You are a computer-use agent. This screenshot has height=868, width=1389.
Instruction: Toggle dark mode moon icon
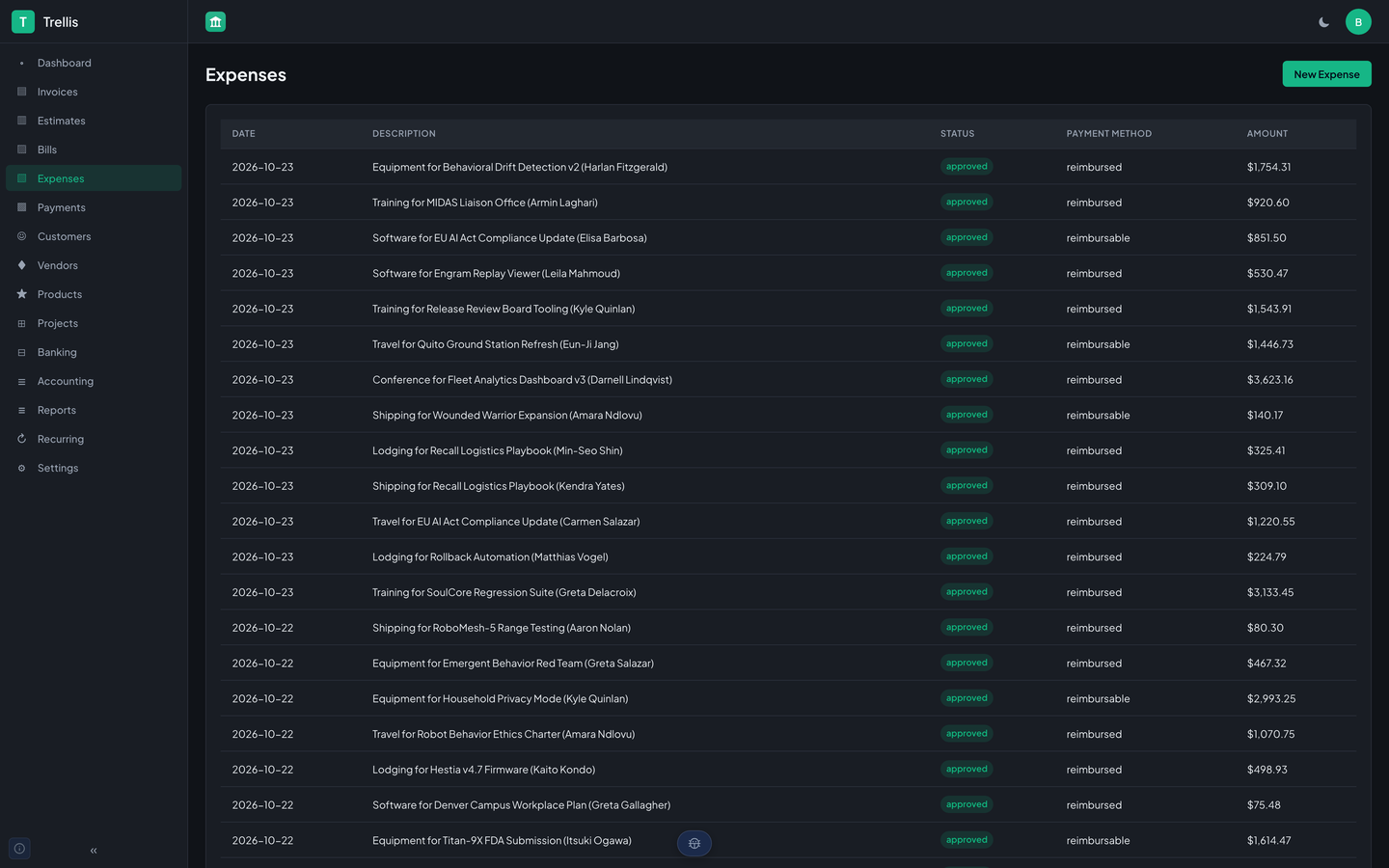point(1324,21)
